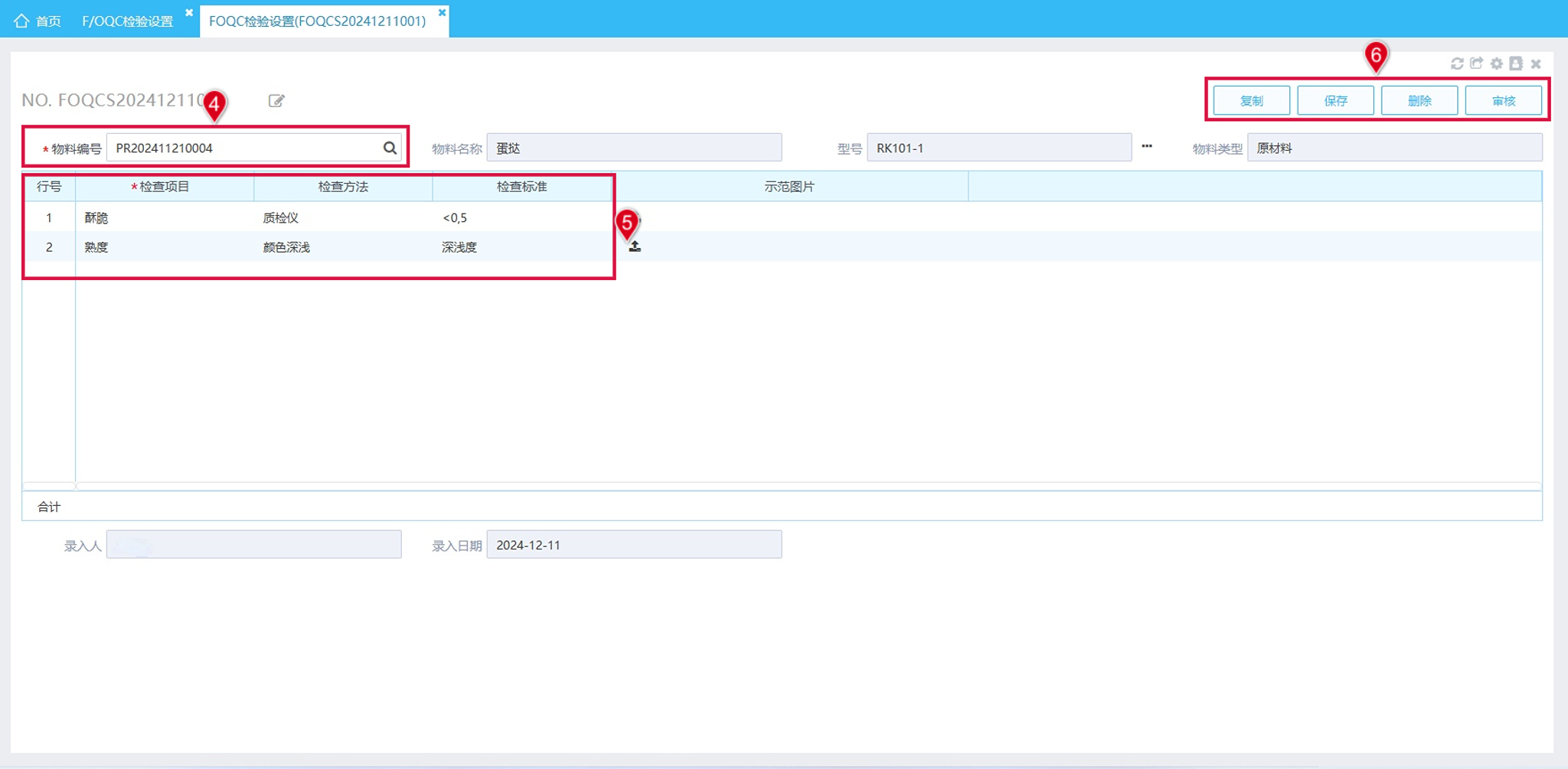Click the 示范图片 column header

tap(789, 187)
